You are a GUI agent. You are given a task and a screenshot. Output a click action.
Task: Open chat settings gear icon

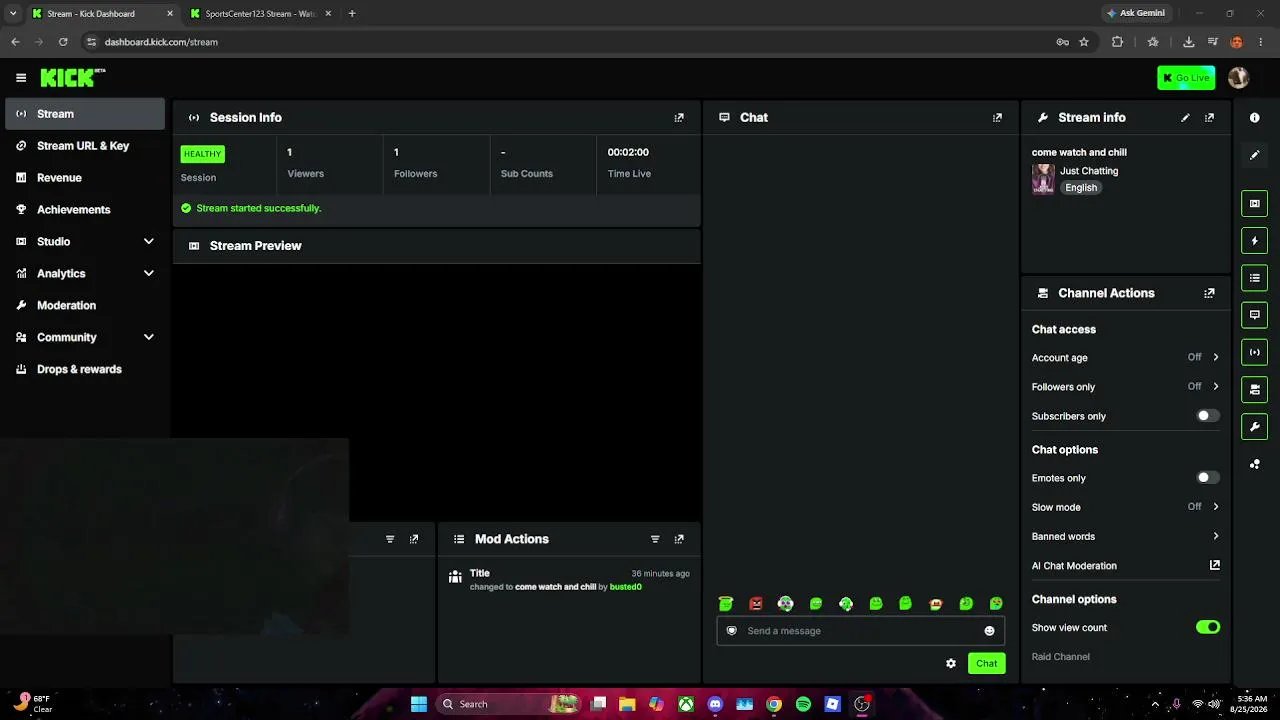pos(951,663)
